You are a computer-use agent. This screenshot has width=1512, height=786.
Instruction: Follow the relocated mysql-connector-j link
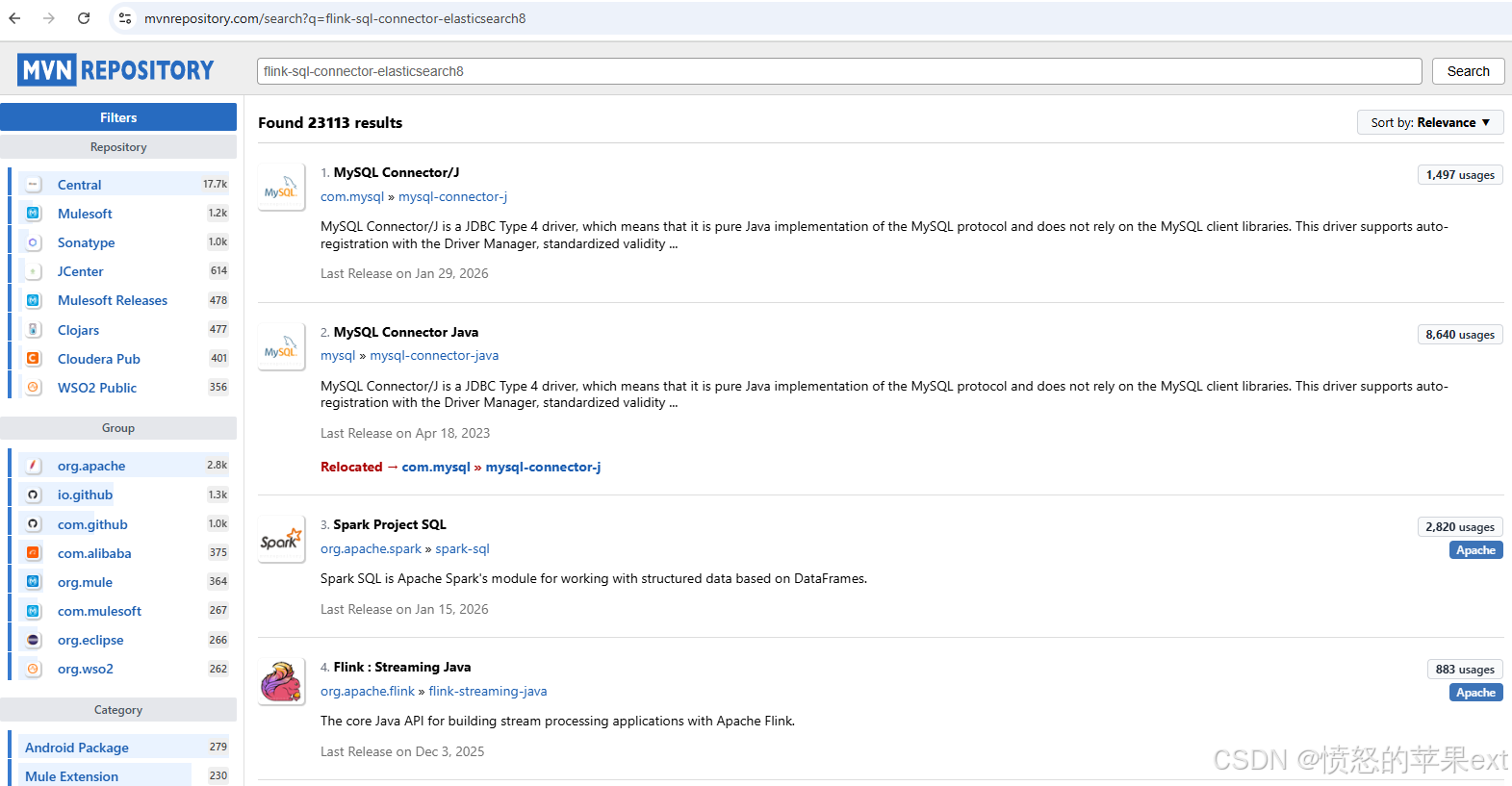coord(543,467)
